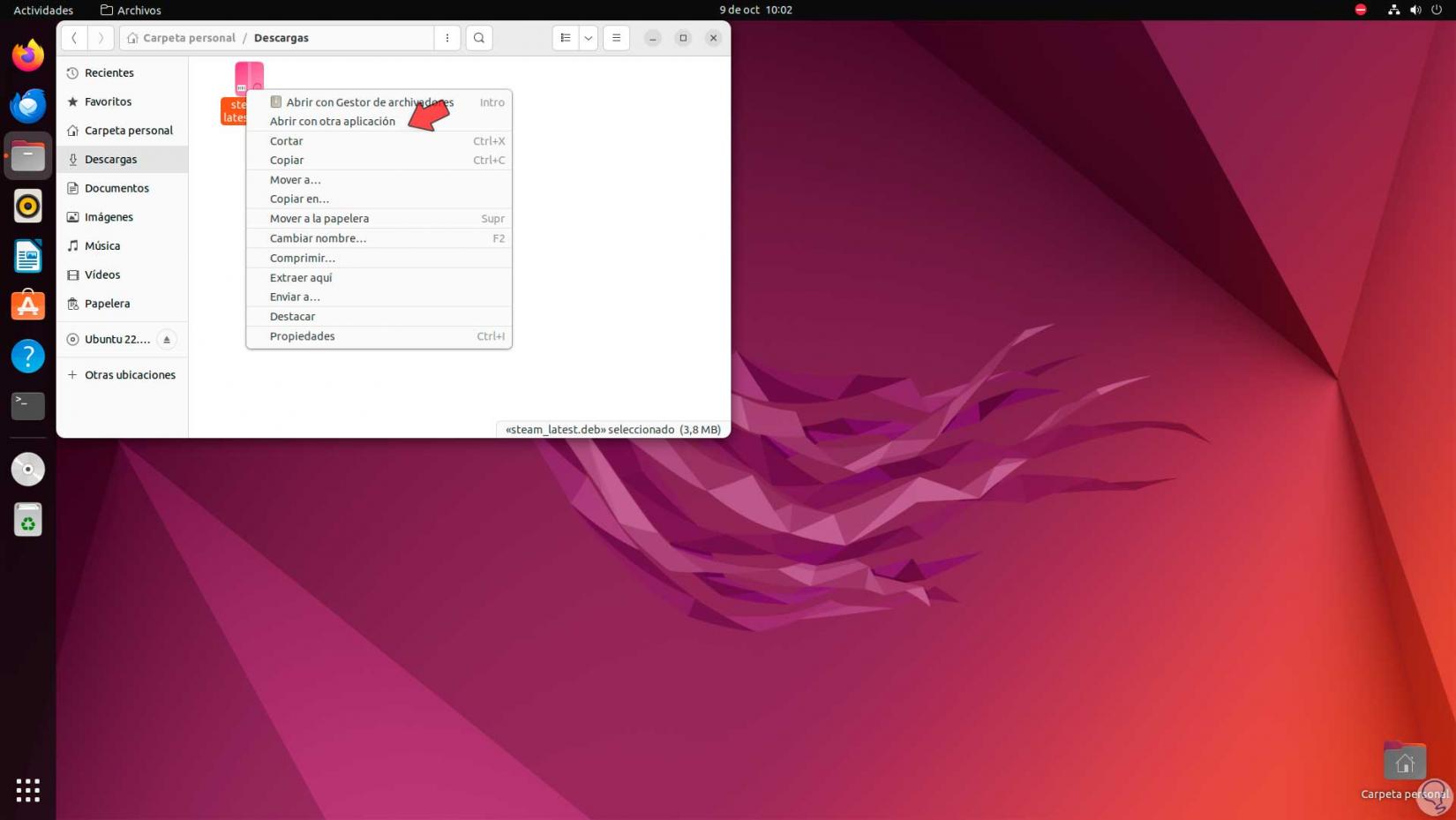Viewport: 1456px width, 820px height.
Task: Start a file search with the magnifier icon
Action: coord(478,38)
